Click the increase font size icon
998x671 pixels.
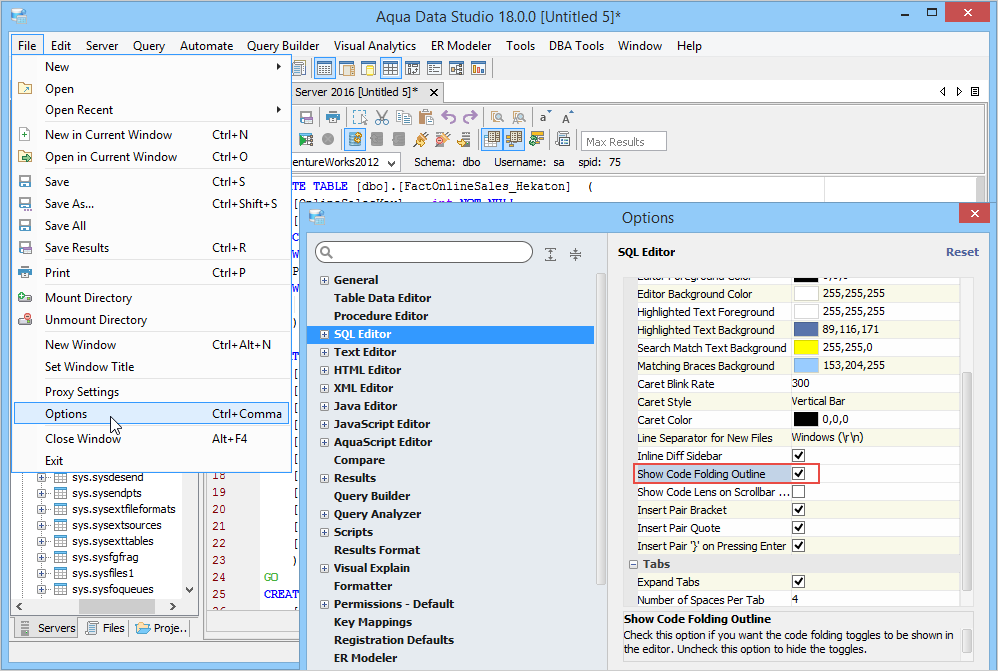pyautogui.click(x=566, y=117)
